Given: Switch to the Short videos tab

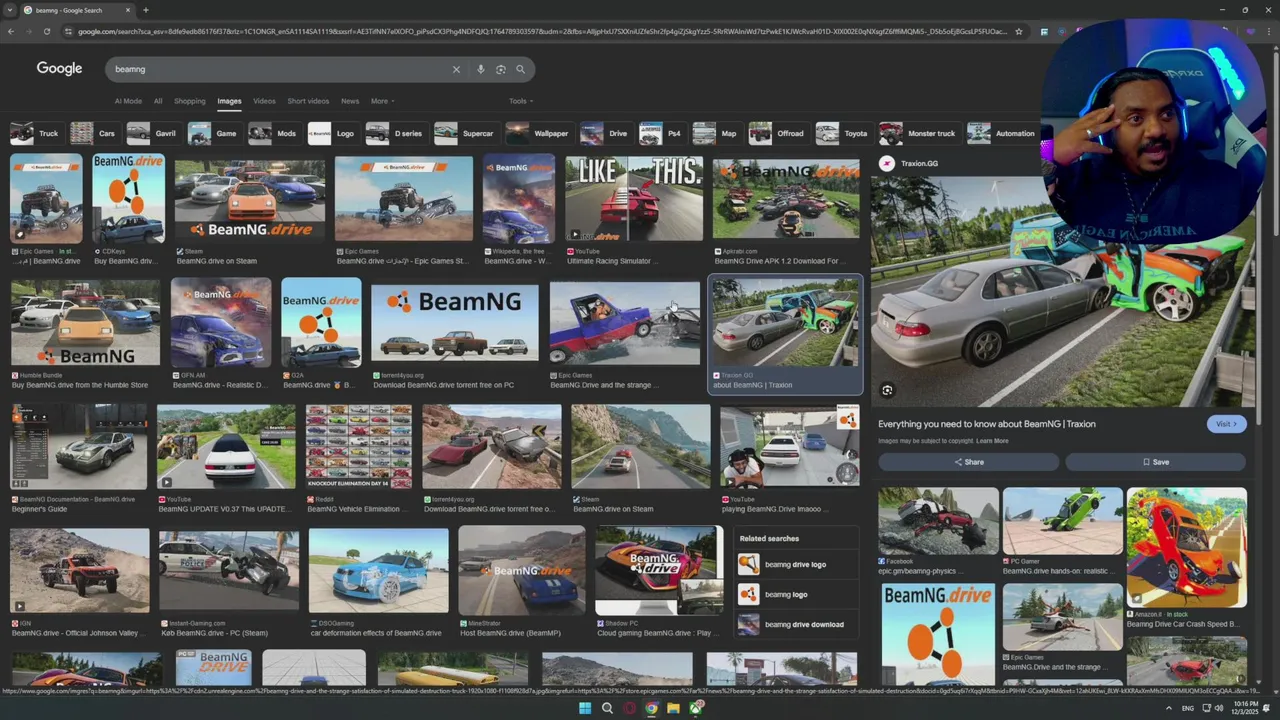Looking at the screenshot, I should click(x=308, y=101).
